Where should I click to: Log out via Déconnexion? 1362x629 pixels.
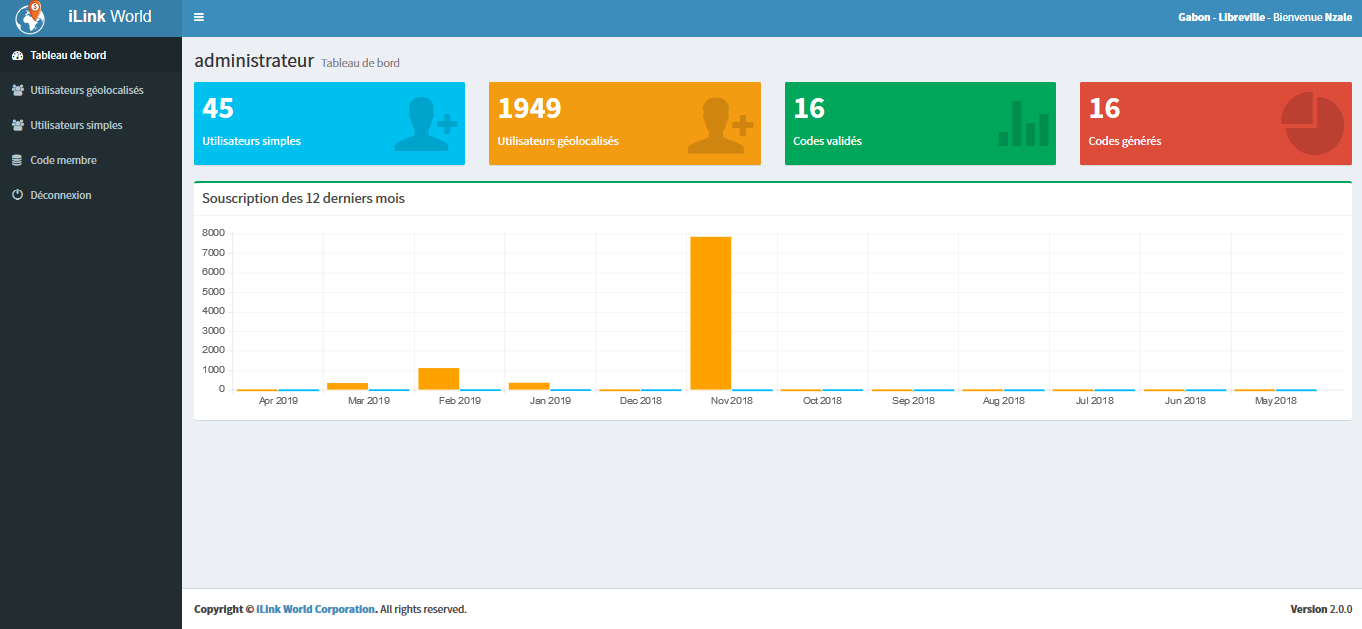tap(61, 196)
